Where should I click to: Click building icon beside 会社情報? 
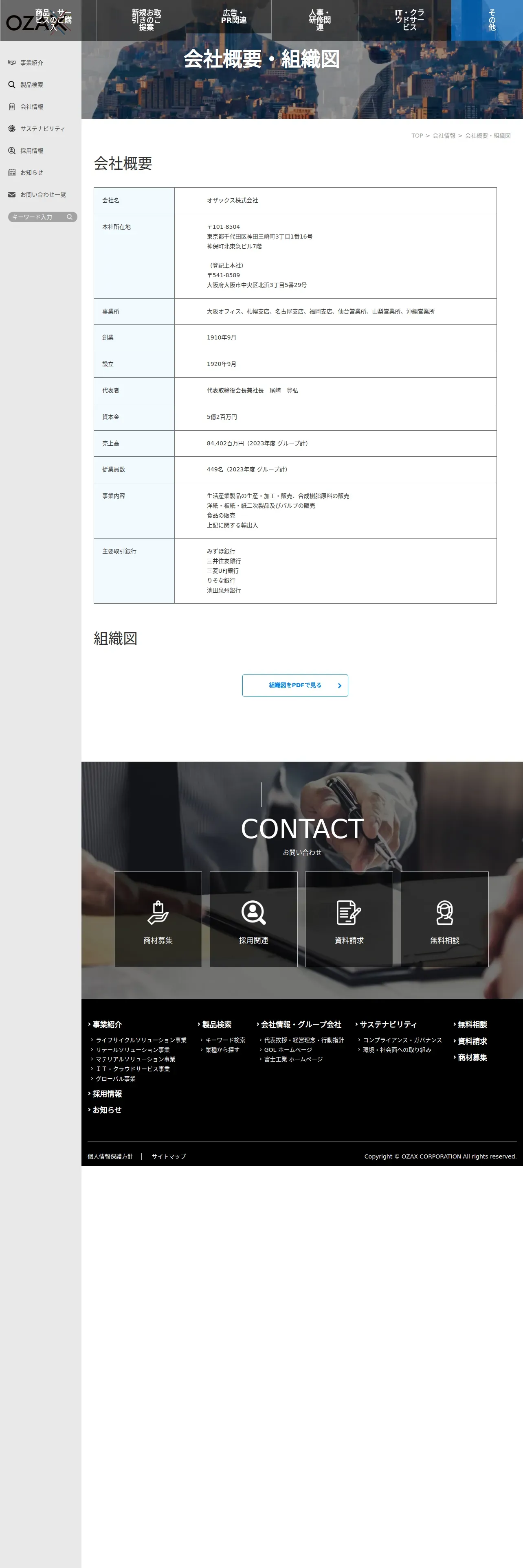click(x=11, y=107)
